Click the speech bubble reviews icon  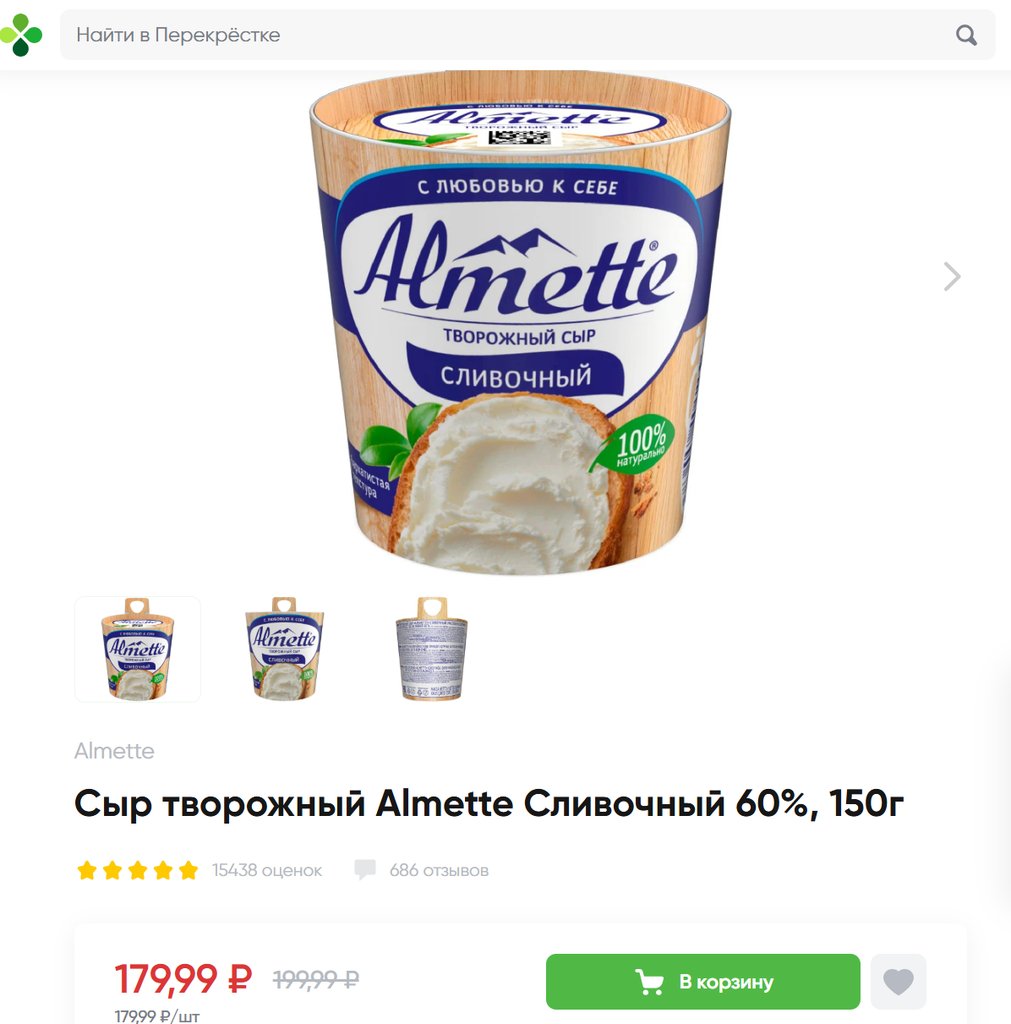click(365, 870)
